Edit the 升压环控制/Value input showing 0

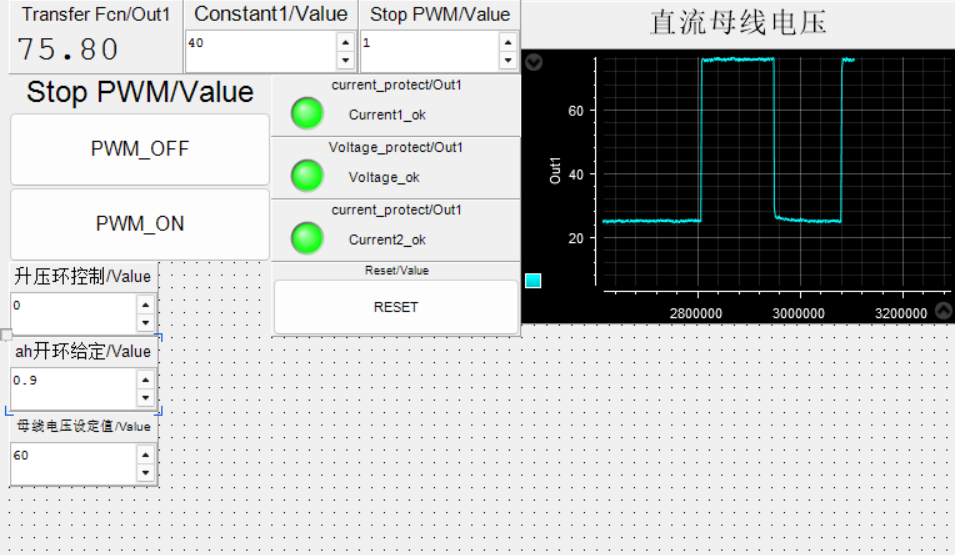(74, 314)
